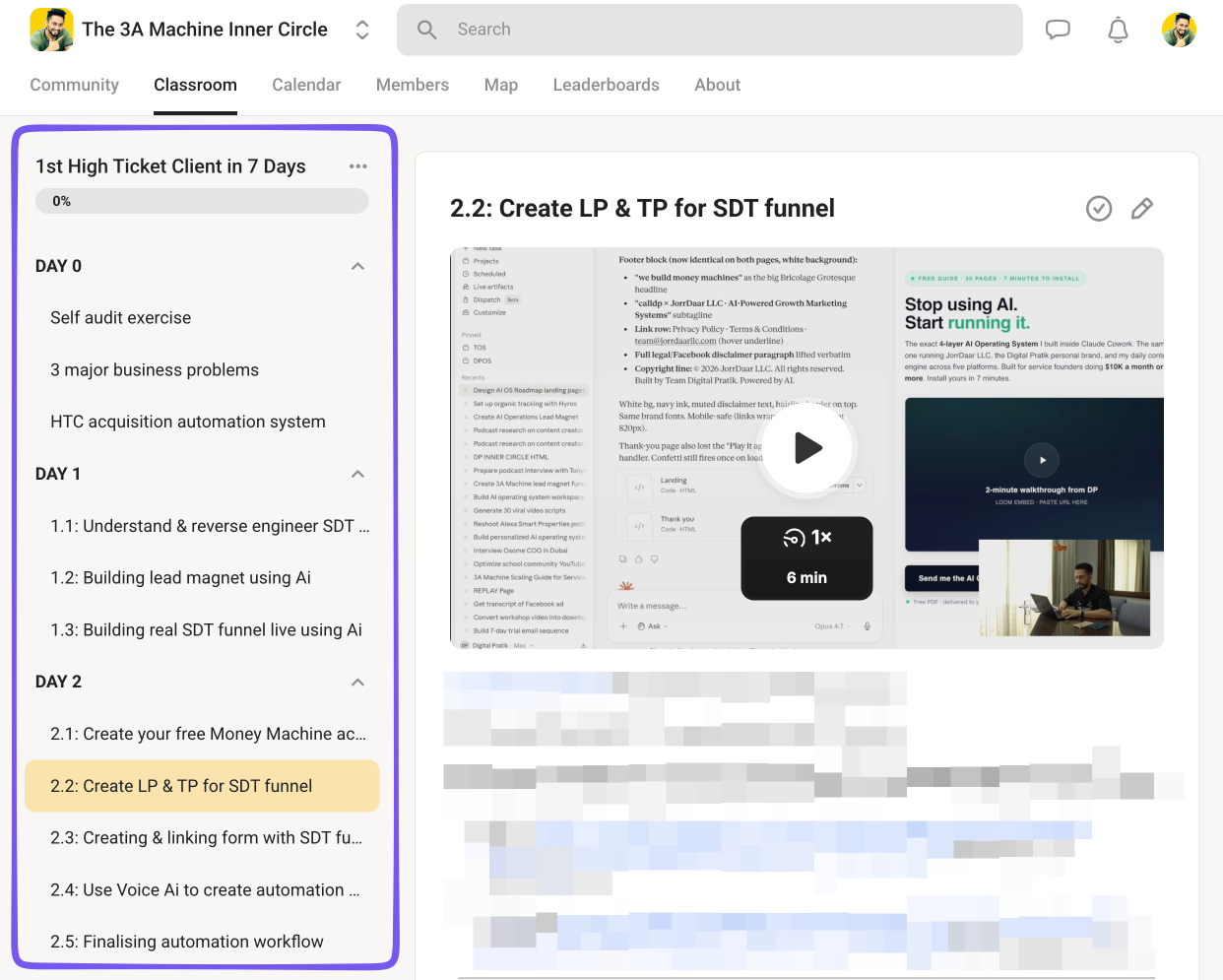Open the Members tab
Viewport: 1223px width, 980px height.
[x=413, y=85]
